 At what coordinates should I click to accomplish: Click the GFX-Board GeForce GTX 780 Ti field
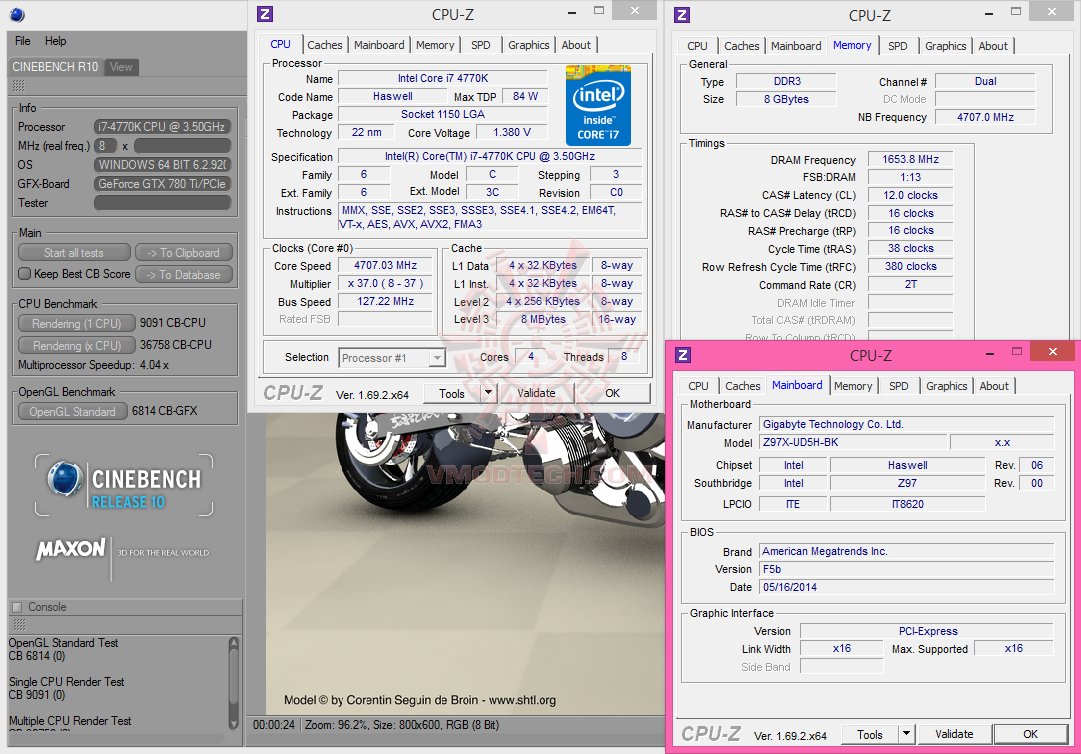[x=162, y=184]
